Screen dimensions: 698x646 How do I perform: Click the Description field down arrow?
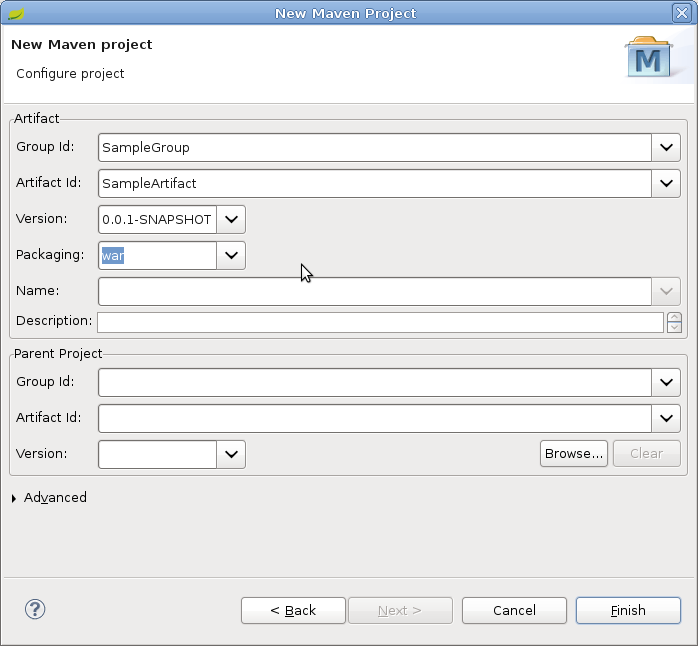pyautogui.click(x=674, y=327)
